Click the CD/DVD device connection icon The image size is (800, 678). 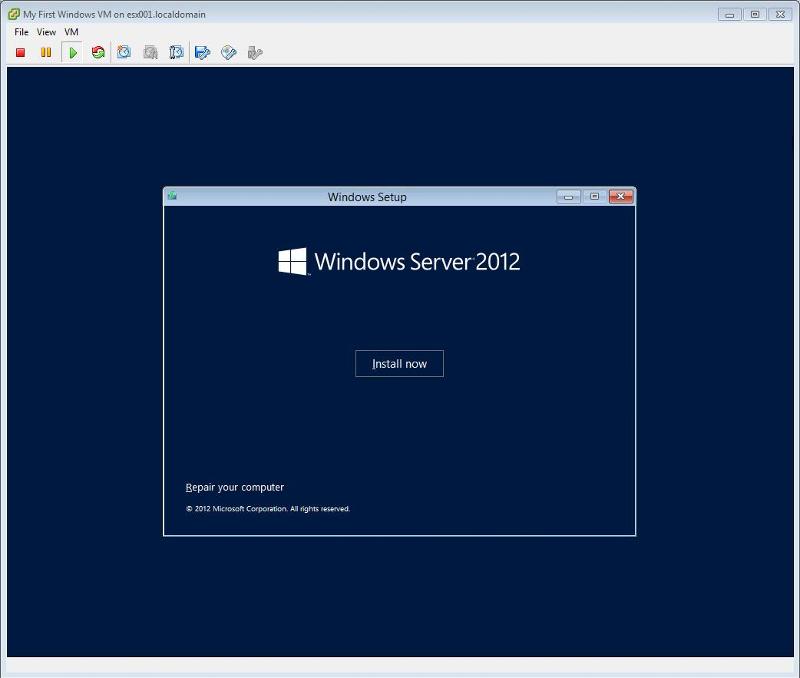(229, 53)
